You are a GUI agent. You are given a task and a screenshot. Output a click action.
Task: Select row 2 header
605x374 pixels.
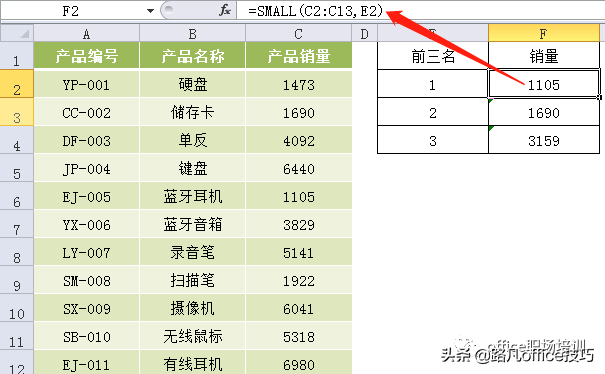[17, 84]
